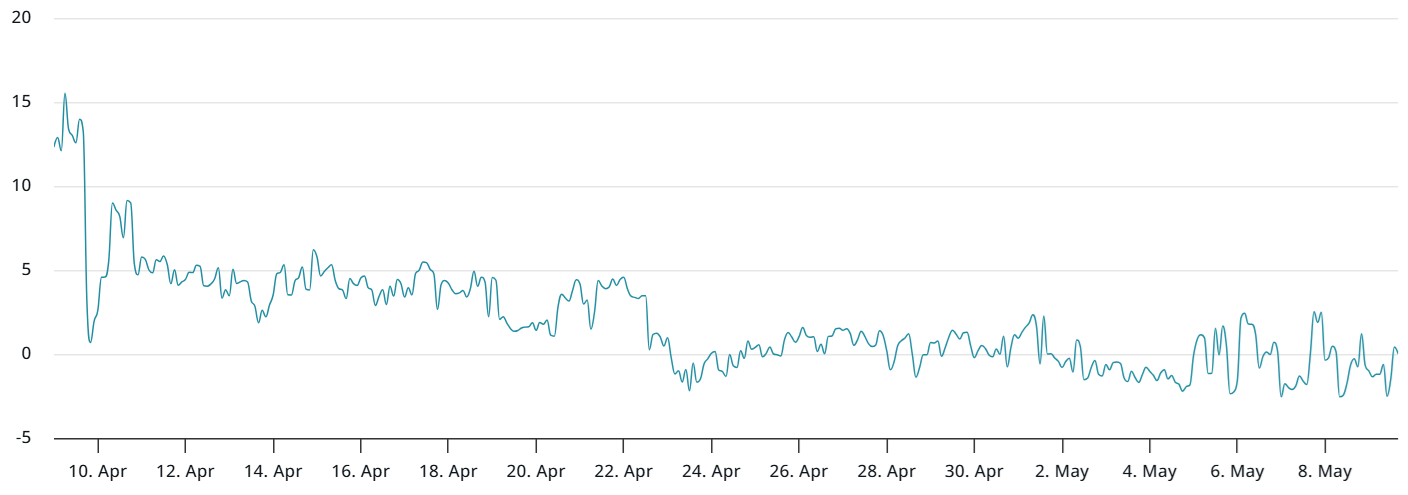Select the y-axis 10 label
1408x495 pixels.
point(22,186)
